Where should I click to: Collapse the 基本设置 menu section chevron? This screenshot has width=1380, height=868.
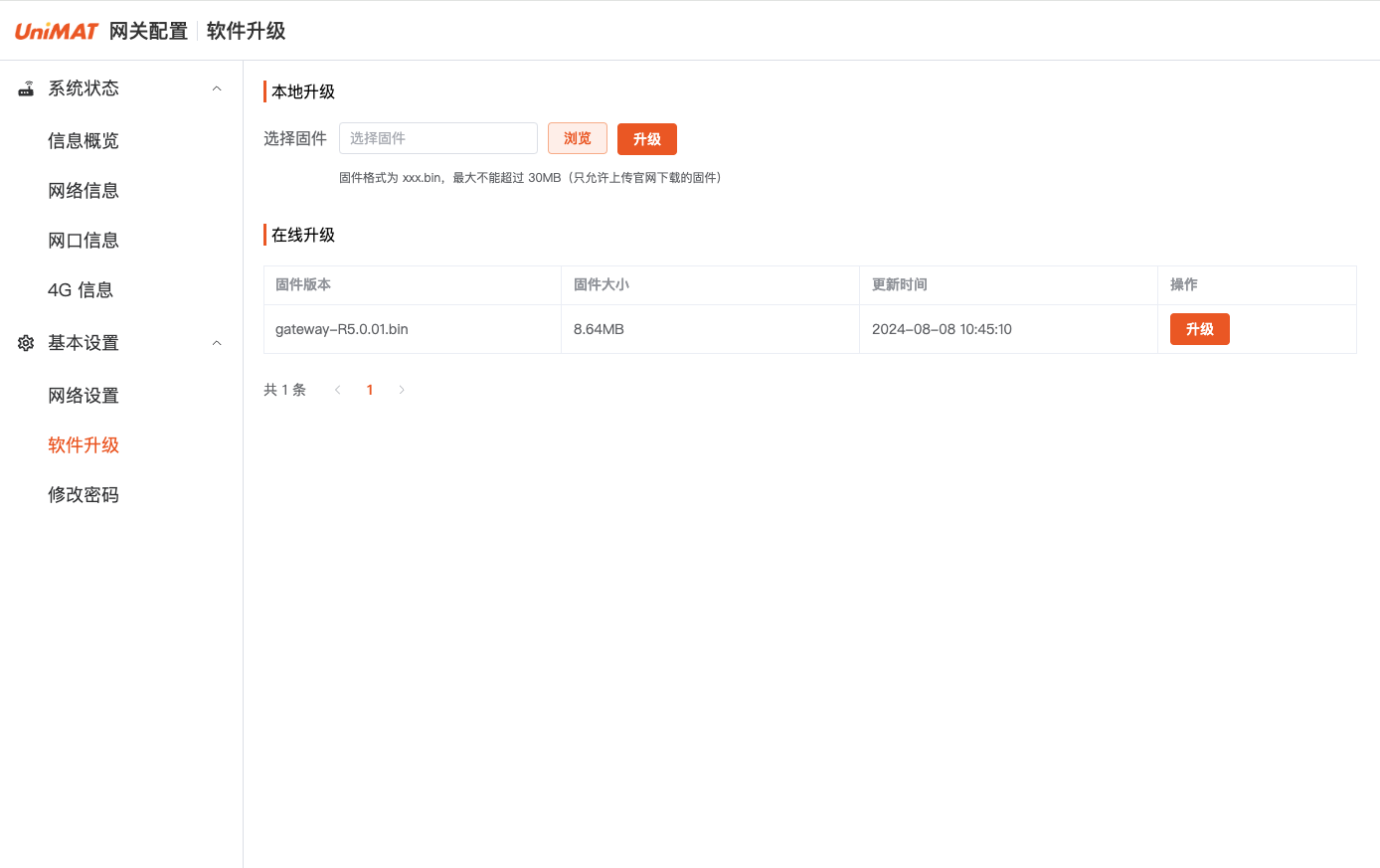click(217, 343)
